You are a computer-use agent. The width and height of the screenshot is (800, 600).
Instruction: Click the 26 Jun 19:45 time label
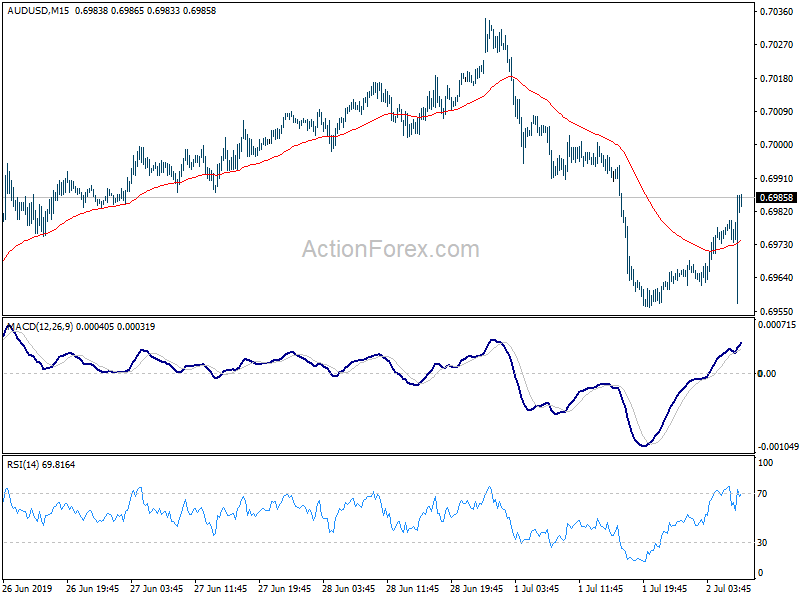pyautogui.click(x=92, y=589)
